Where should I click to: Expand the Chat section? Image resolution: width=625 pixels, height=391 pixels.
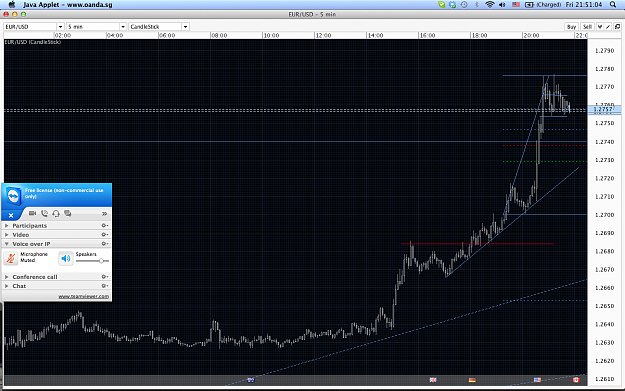(x=6, y=286)
